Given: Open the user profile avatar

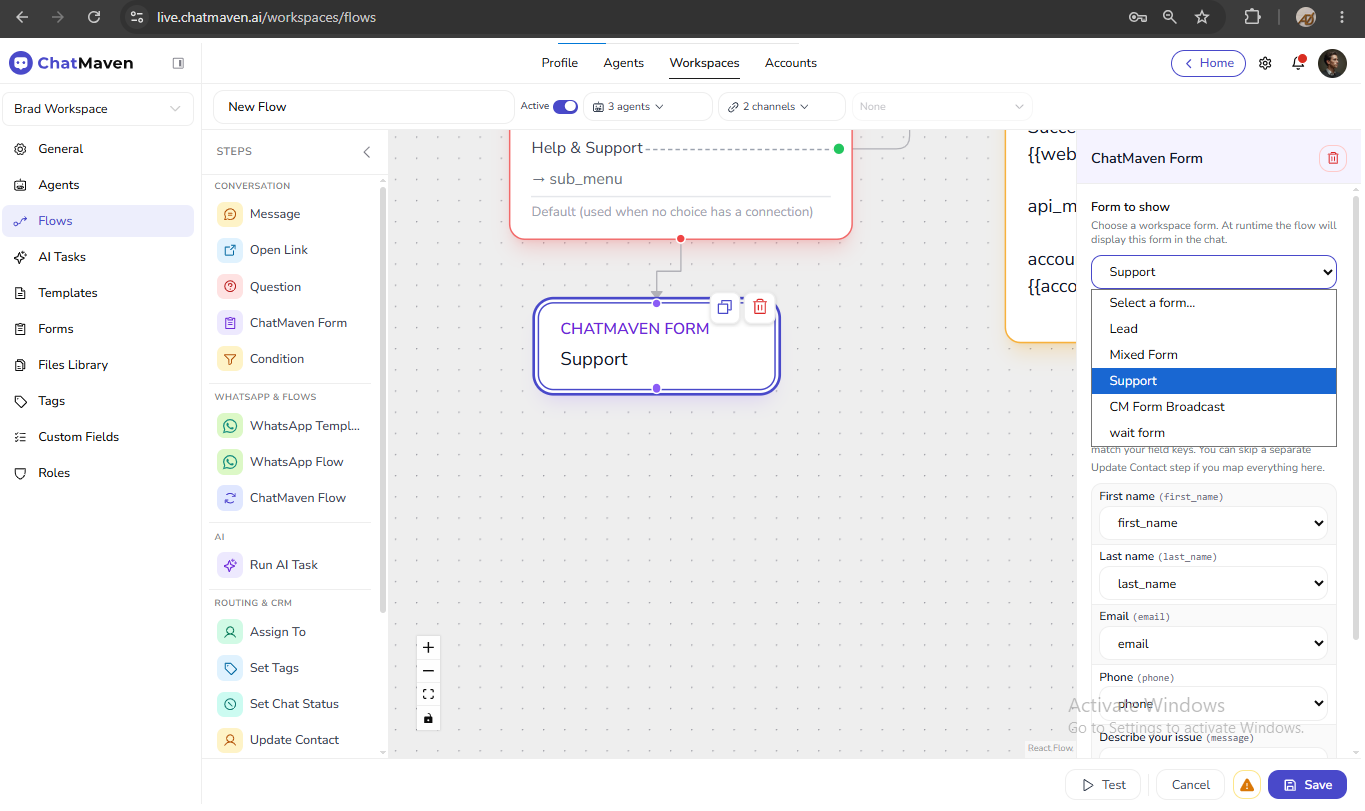Looking at the screenshot, I should pyautogui.click(x=1332, y=63).
